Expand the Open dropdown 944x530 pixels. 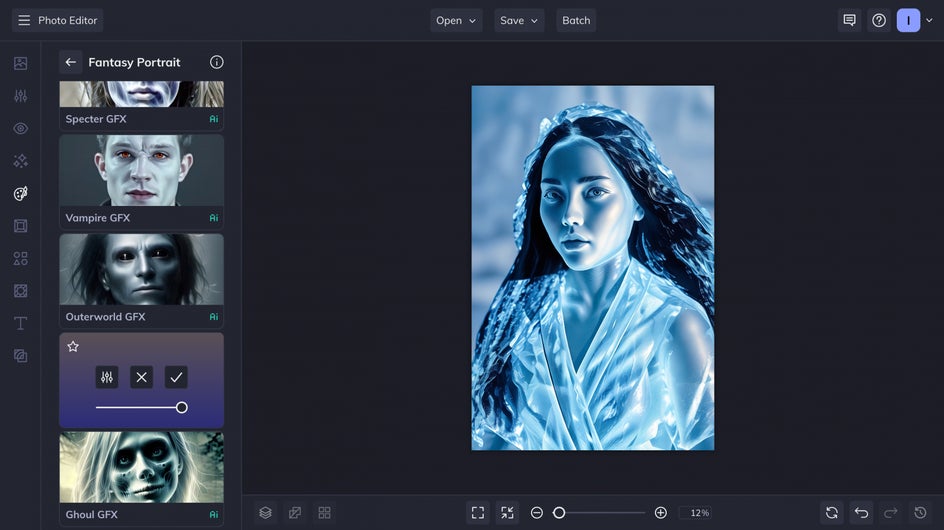point(456,20)
